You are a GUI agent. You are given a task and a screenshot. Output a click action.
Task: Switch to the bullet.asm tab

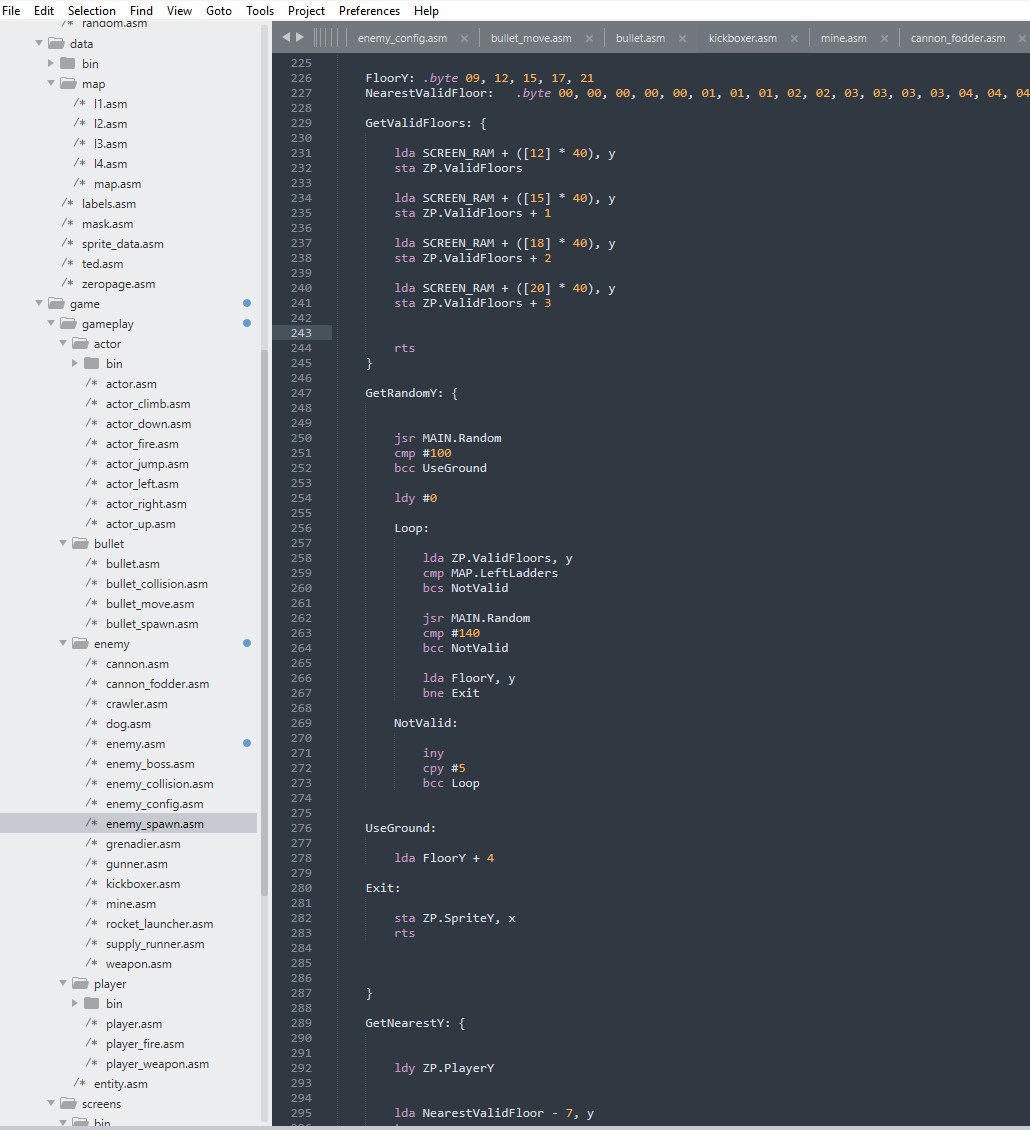point(640,38)
